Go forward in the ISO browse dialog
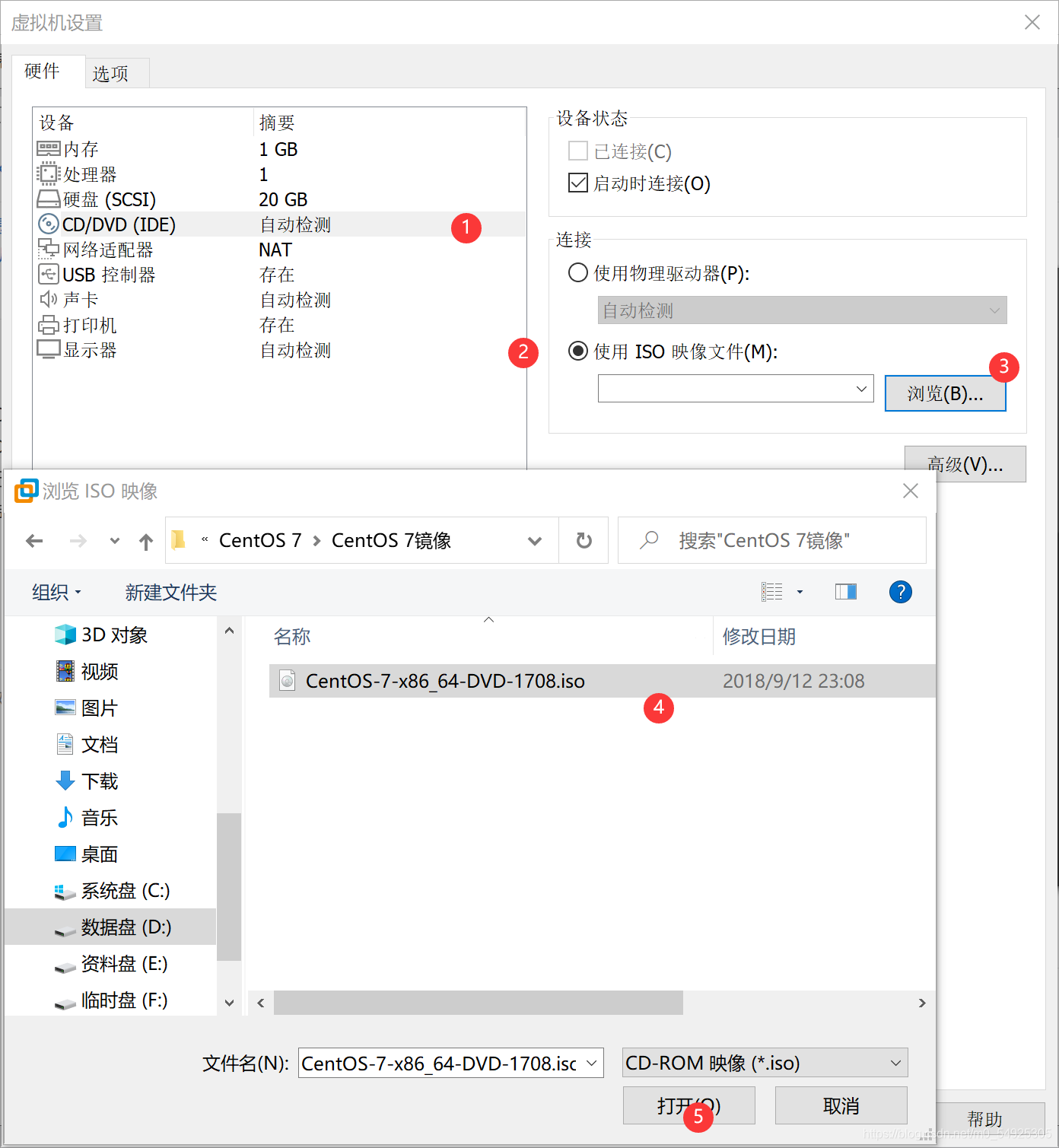Viewport: 1059px width, 1148px height. pyautogui.click(x=78, y=541)
